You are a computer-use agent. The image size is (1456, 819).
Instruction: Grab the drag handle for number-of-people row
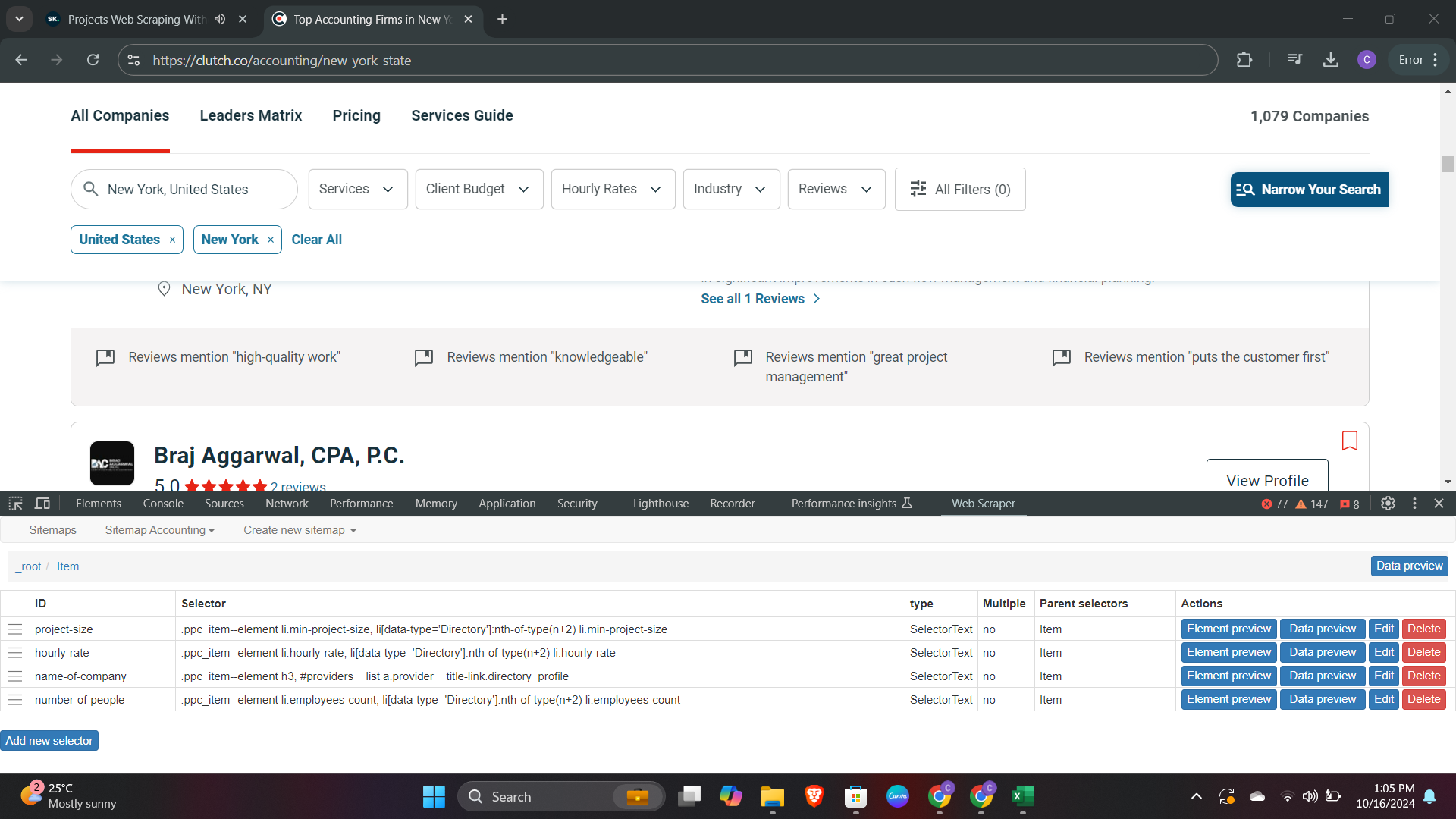[x=14, y=700]
